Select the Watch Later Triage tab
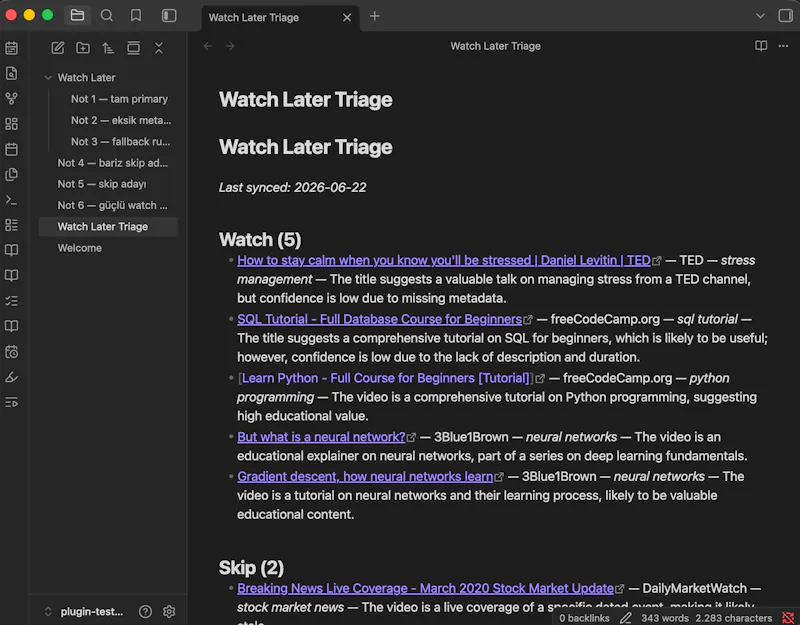This screenshot has width=800, height=625. coord(254,17)
